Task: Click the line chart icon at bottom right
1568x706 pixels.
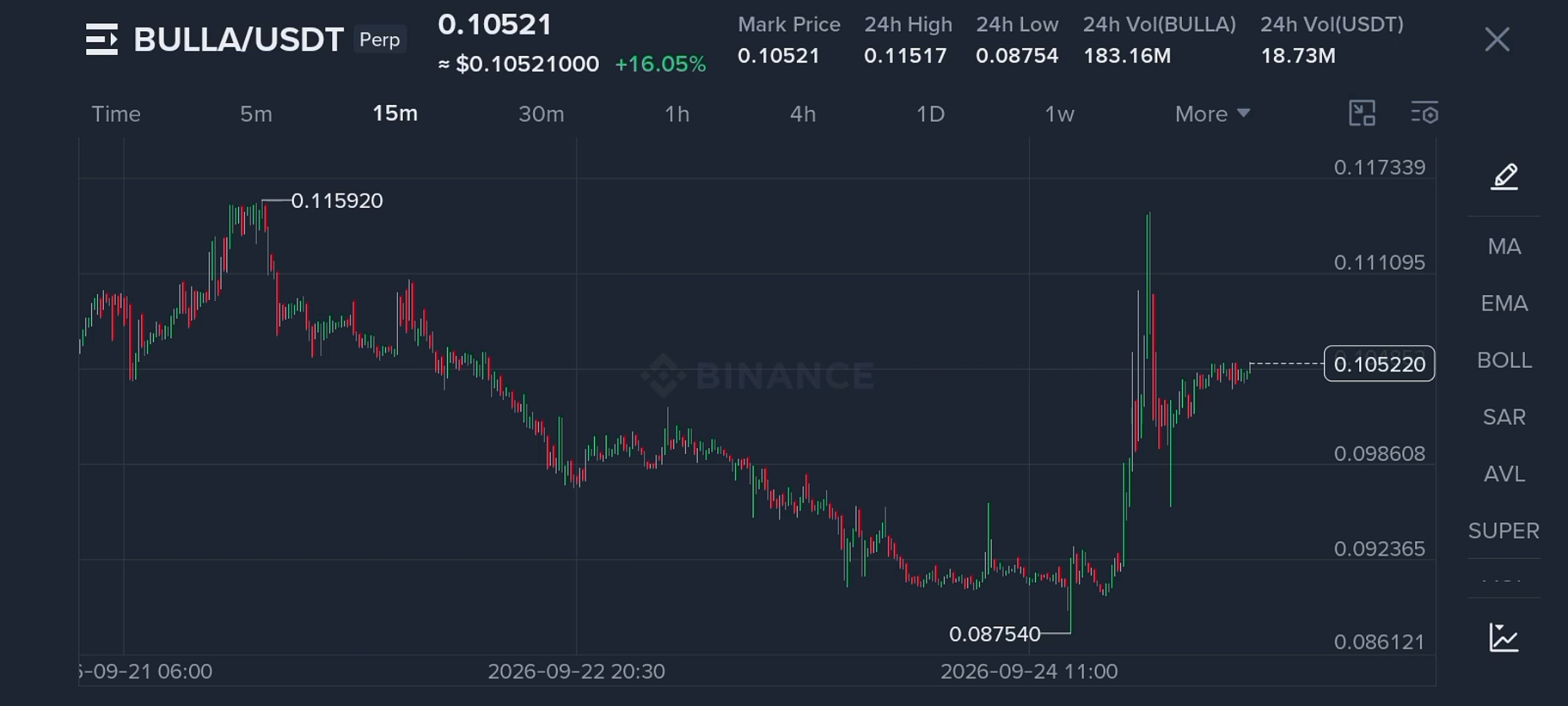Action: coord(1504,638)
